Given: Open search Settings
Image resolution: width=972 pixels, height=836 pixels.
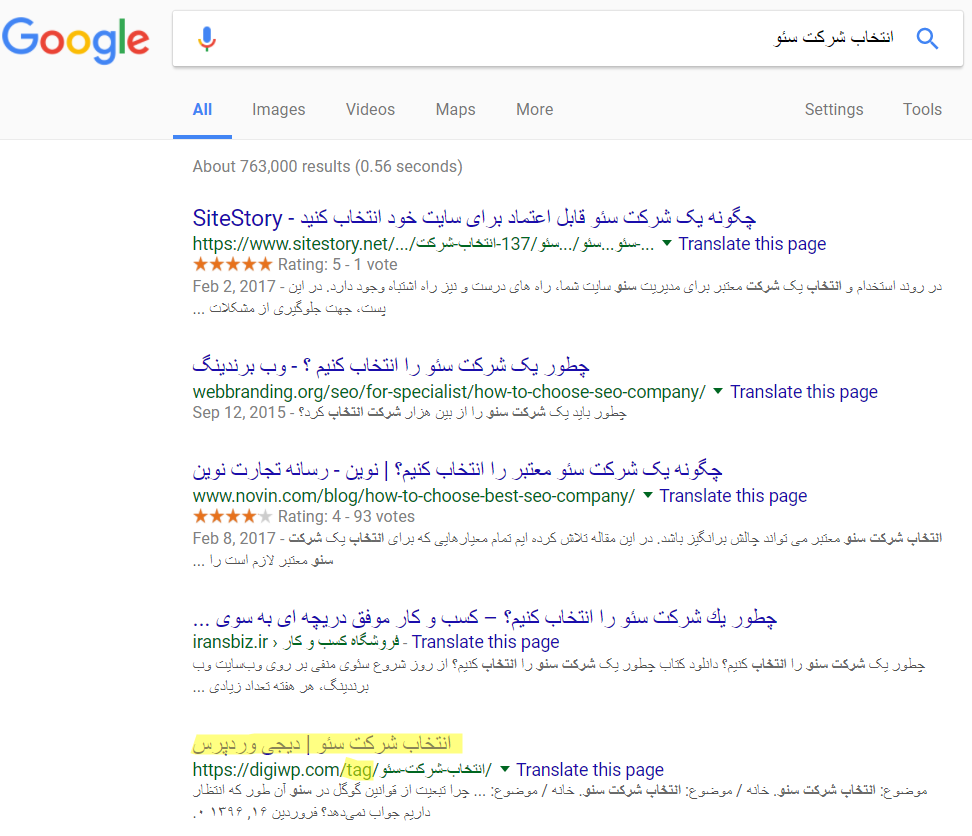Looking at the screenshot, I should point(834,110).
